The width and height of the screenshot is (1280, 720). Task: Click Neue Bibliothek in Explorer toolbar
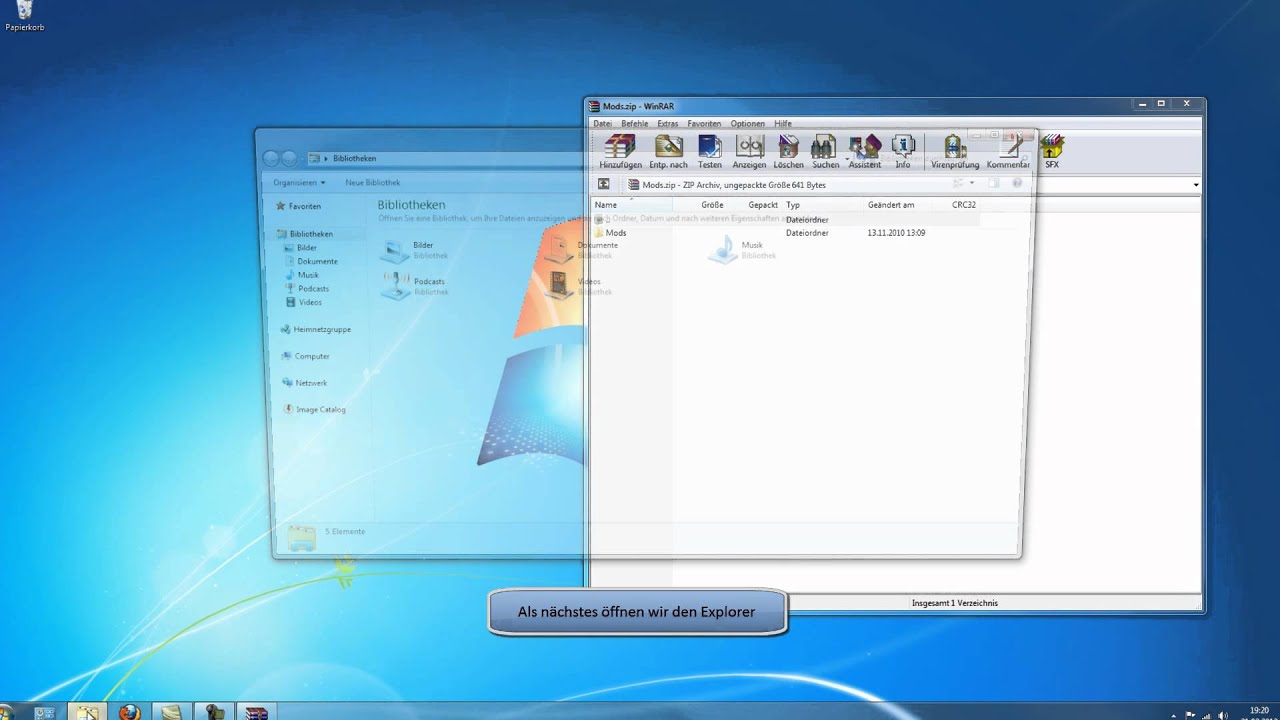pos(372,183)
